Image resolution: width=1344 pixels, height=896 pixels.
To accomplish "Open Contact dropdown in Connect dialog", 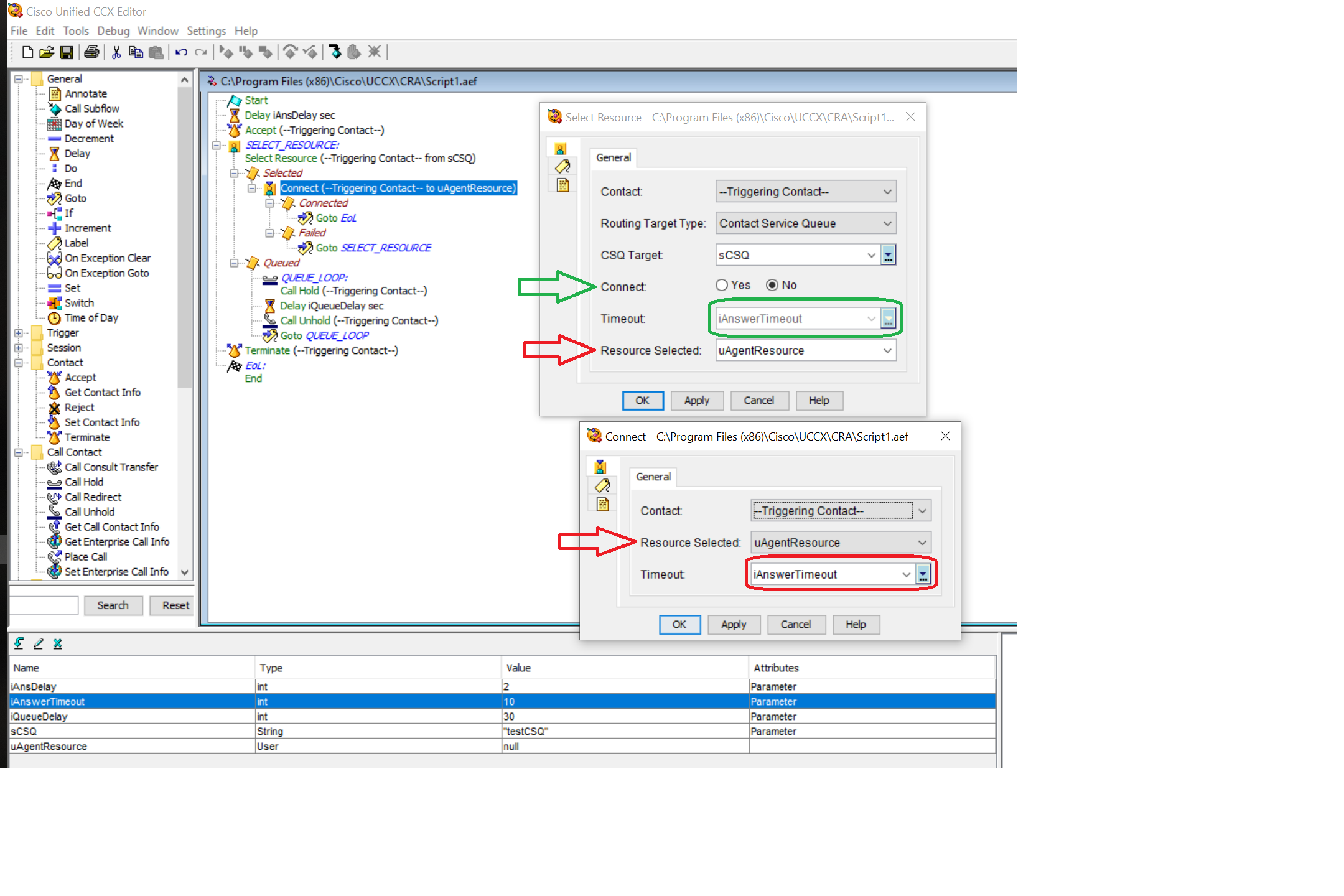I will (x=841, y=511).
